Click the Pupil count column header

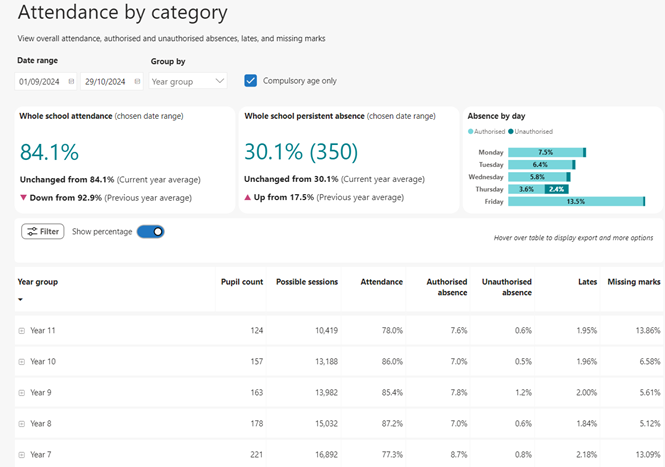tap(241, 282)
